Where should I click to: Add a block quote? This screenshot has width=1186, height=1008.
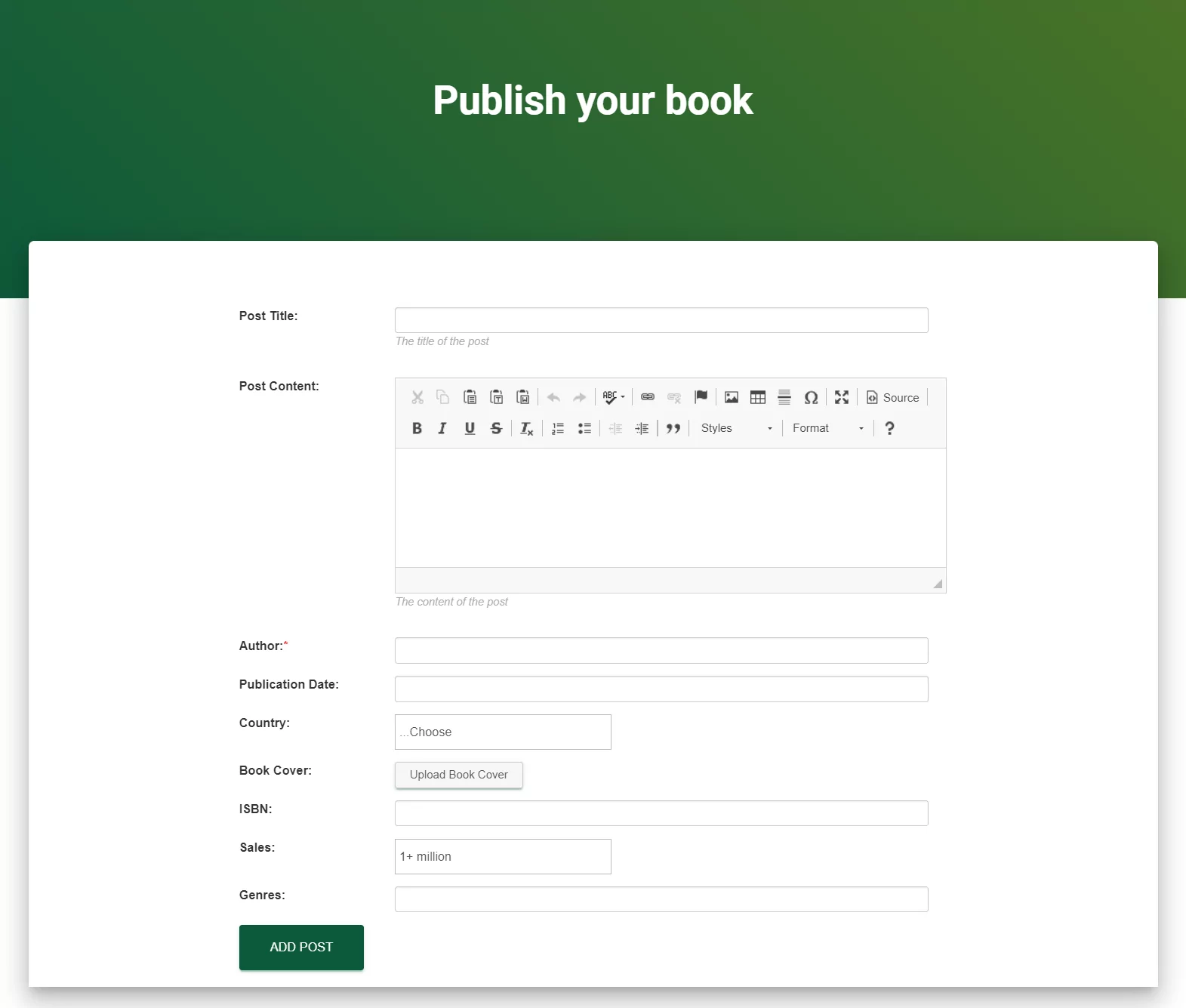click(x=673, y=428)
